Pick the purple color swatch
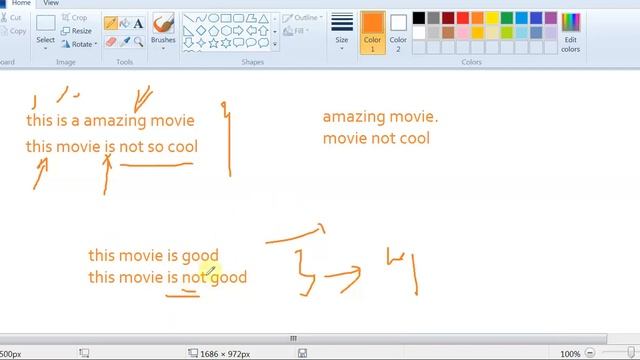640x360 pixels. coord(551,18)
